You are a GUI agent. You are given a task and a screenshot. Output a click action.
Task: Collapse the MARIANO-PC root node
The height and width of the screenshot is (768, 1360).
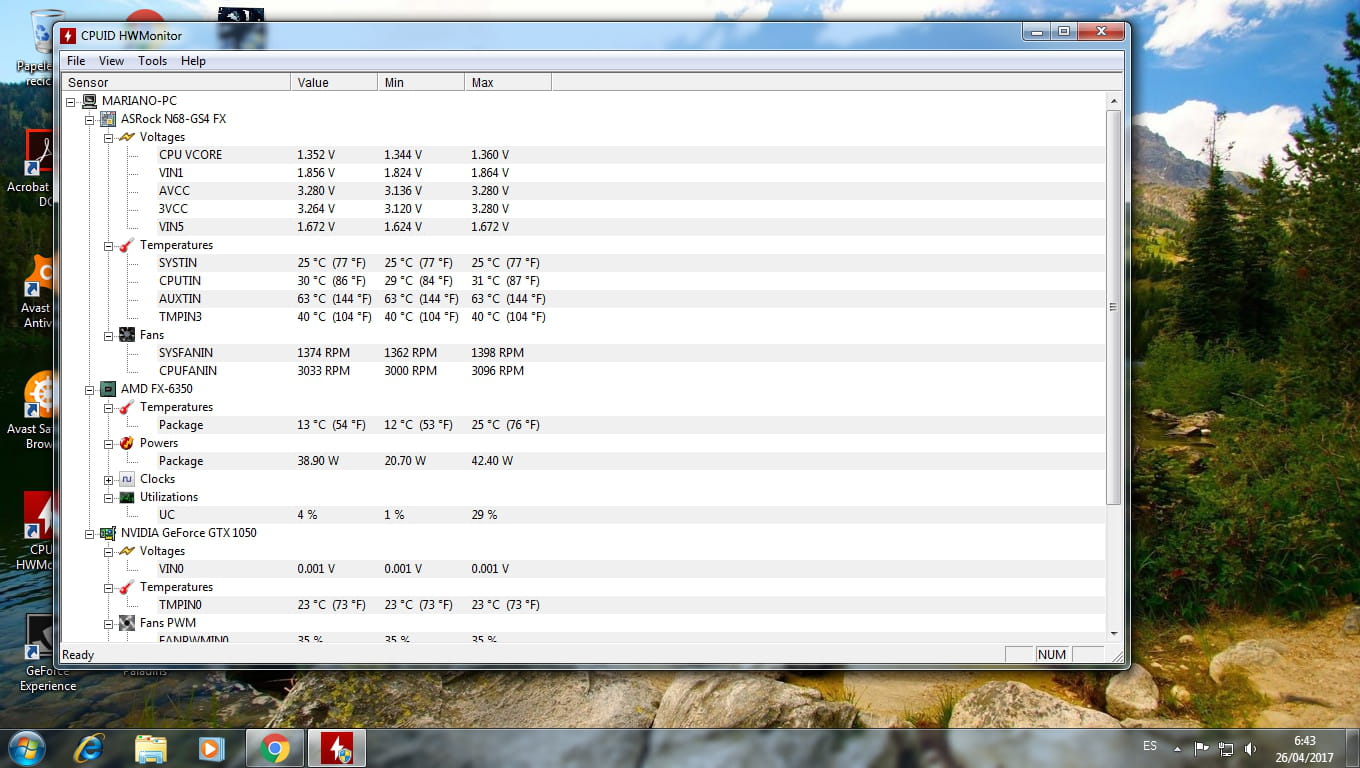[x=71, y=101]
